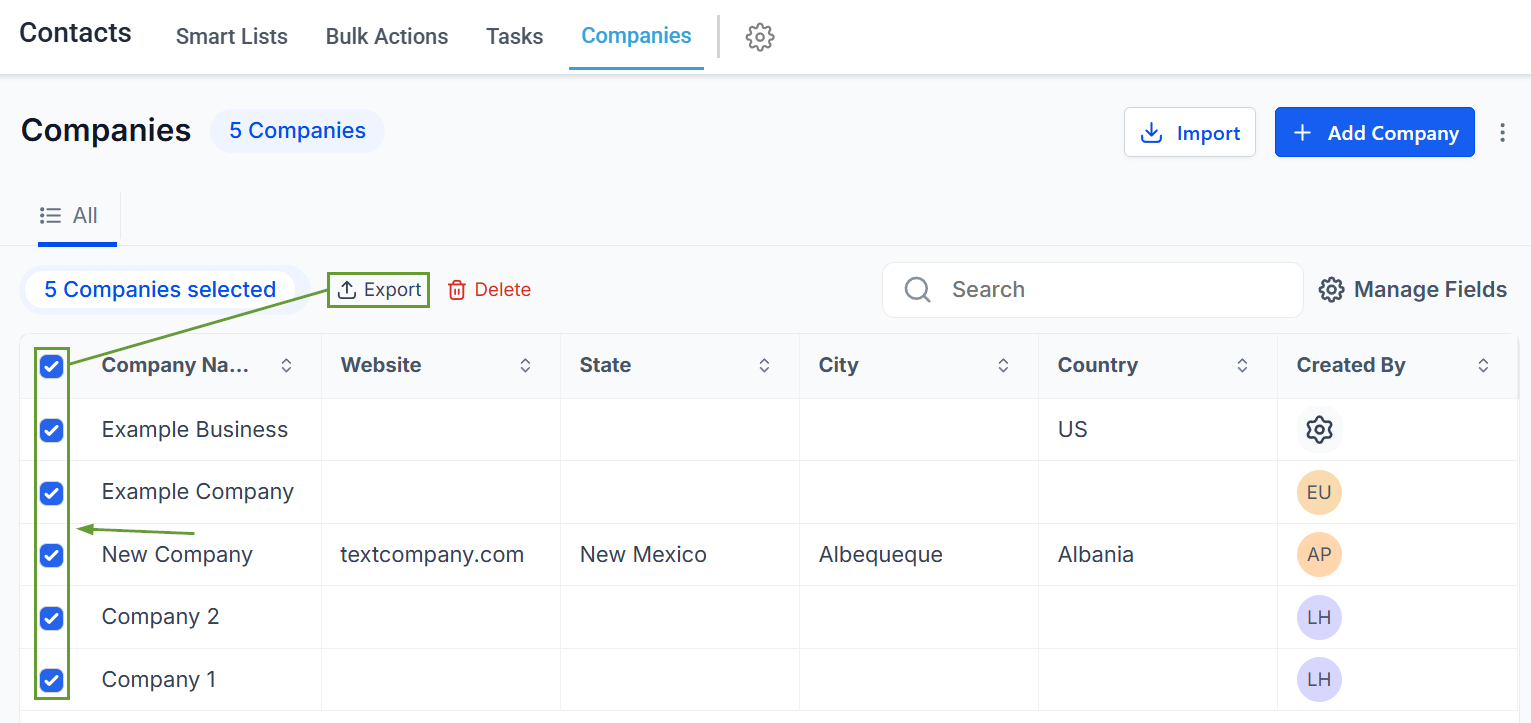Click the gear avatar for Example Business
This screenshot has width=1531, height=723.
click(x=1319, y=430)
